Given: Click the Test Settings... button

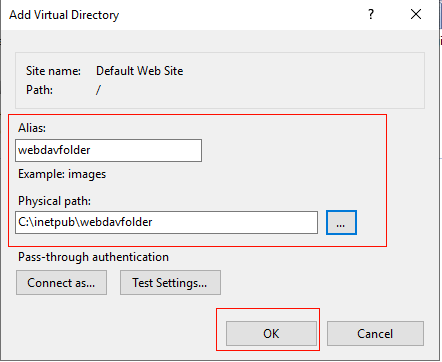Looking at the screenshot, I should (170, 283).
